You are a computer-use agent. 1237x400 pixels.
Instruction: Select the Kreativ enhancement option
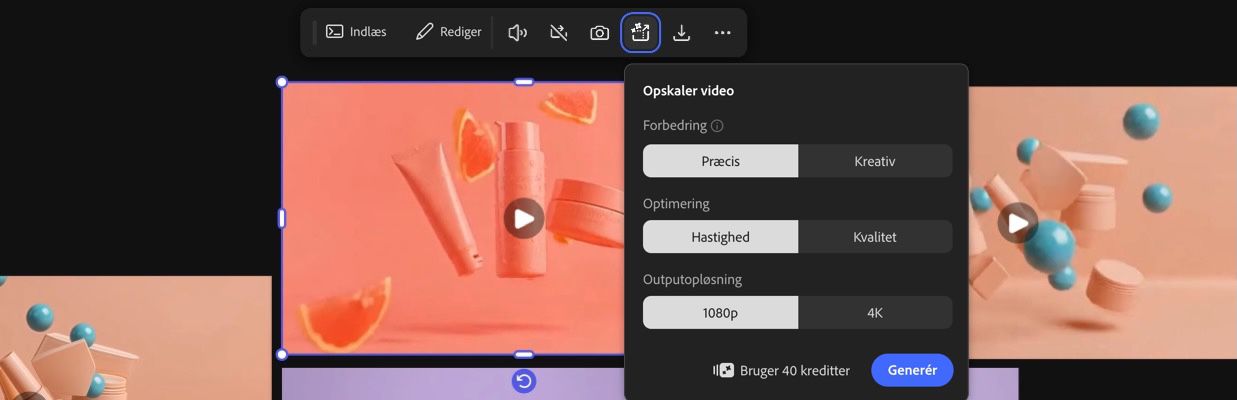[875, 161]
